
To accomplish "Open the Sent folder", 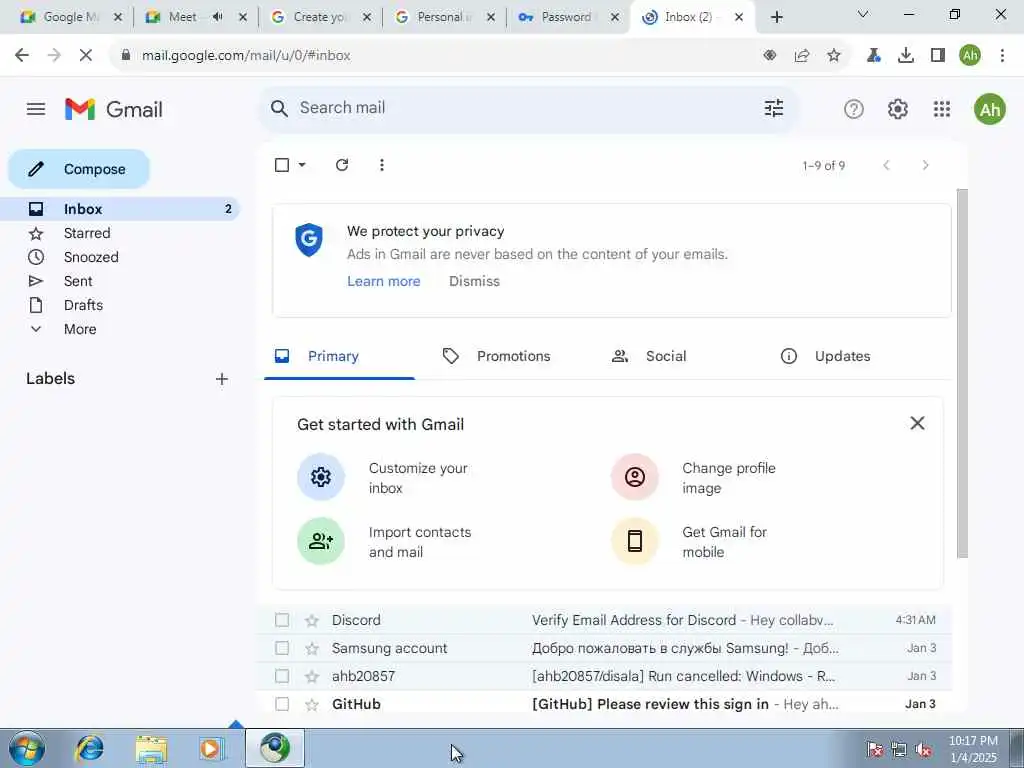I will (78, 281).
